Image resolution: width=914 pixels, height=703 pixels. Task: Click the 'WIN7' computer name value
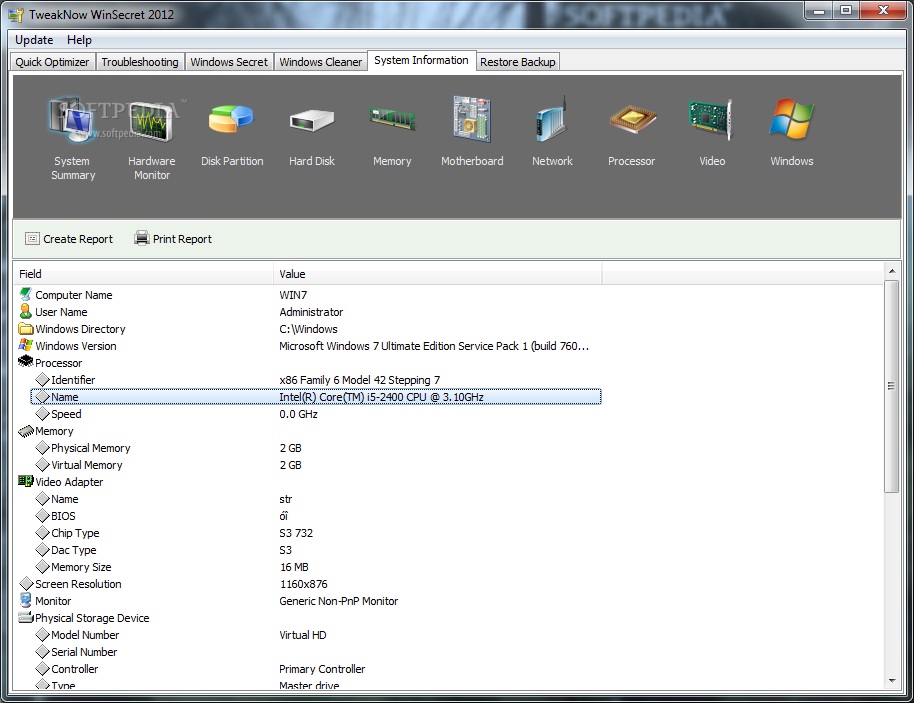click(x=293, y=295)
